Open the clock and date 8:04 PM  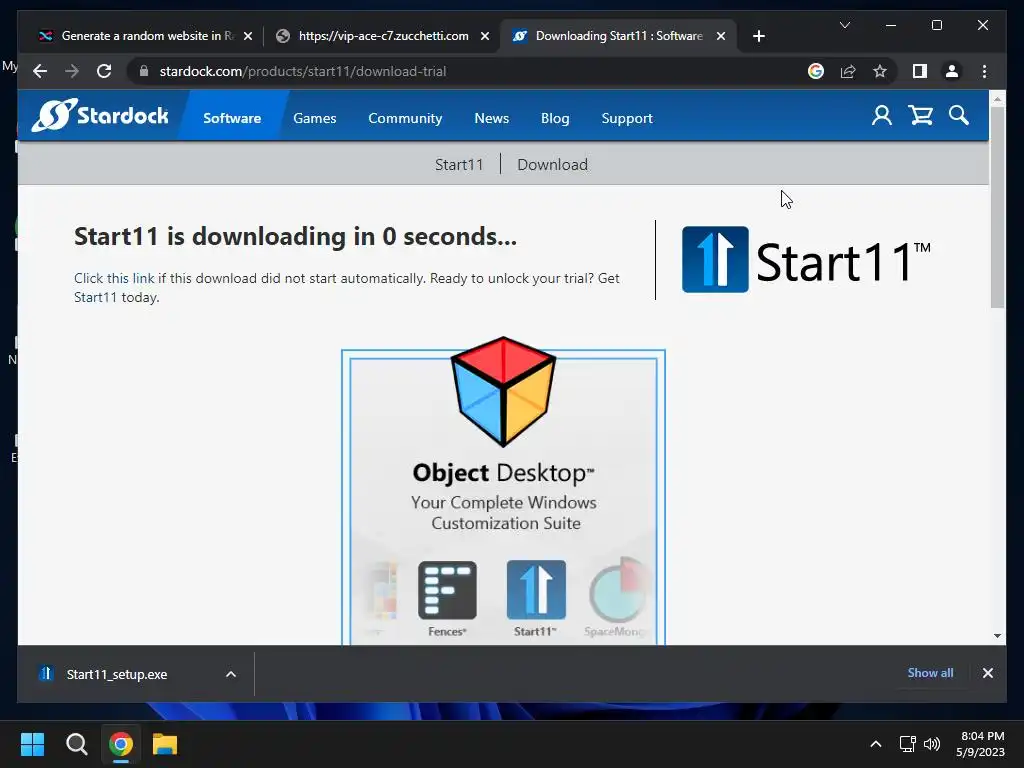[981, 744]
